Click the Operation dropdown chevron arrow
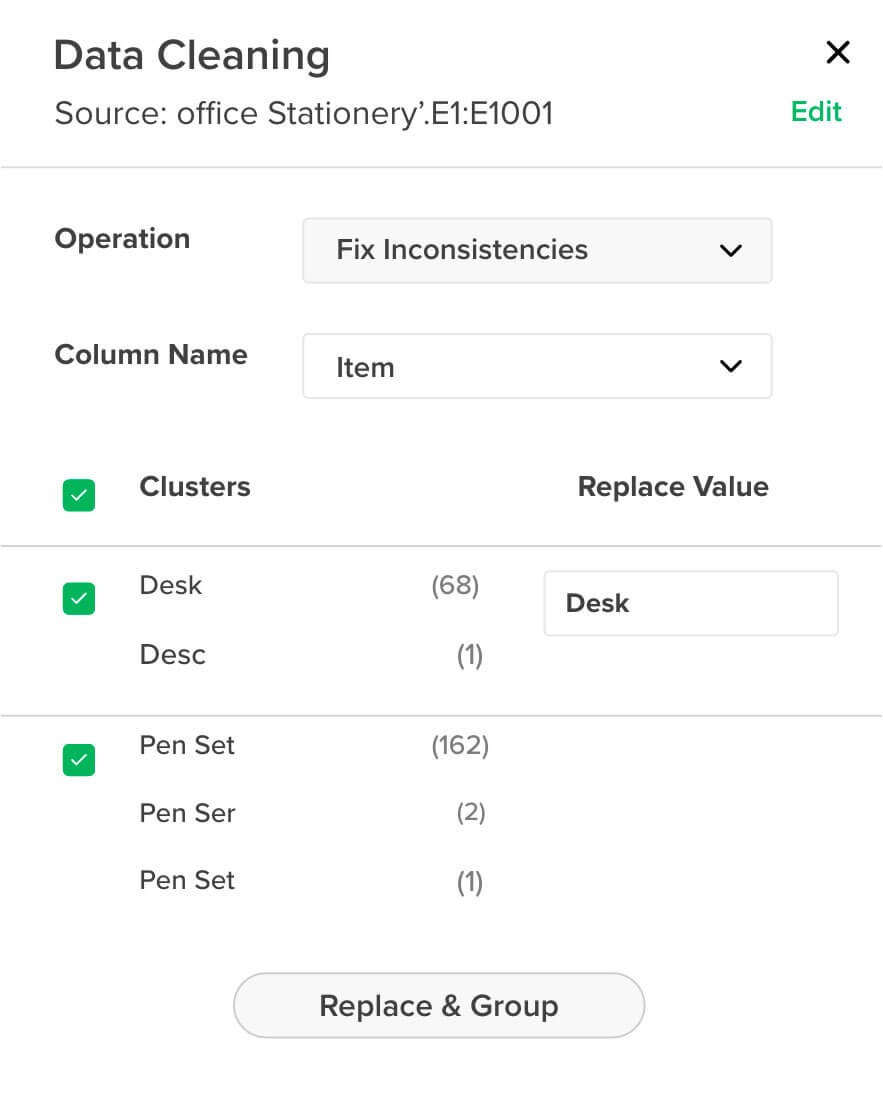This screenshot has height=1093, width=883. (x=731, y=250)
